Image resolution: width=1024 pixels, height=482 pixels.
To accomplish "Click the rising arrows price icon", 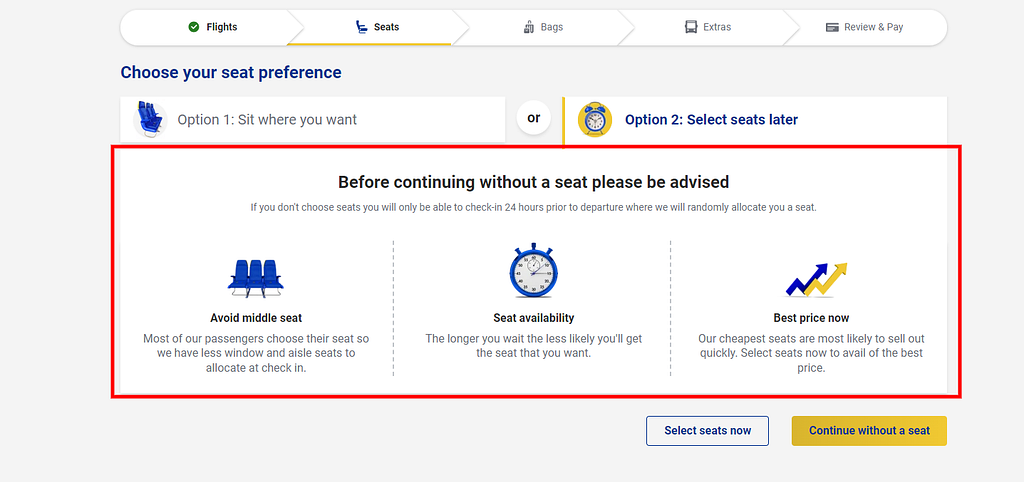I will [816, 280].
